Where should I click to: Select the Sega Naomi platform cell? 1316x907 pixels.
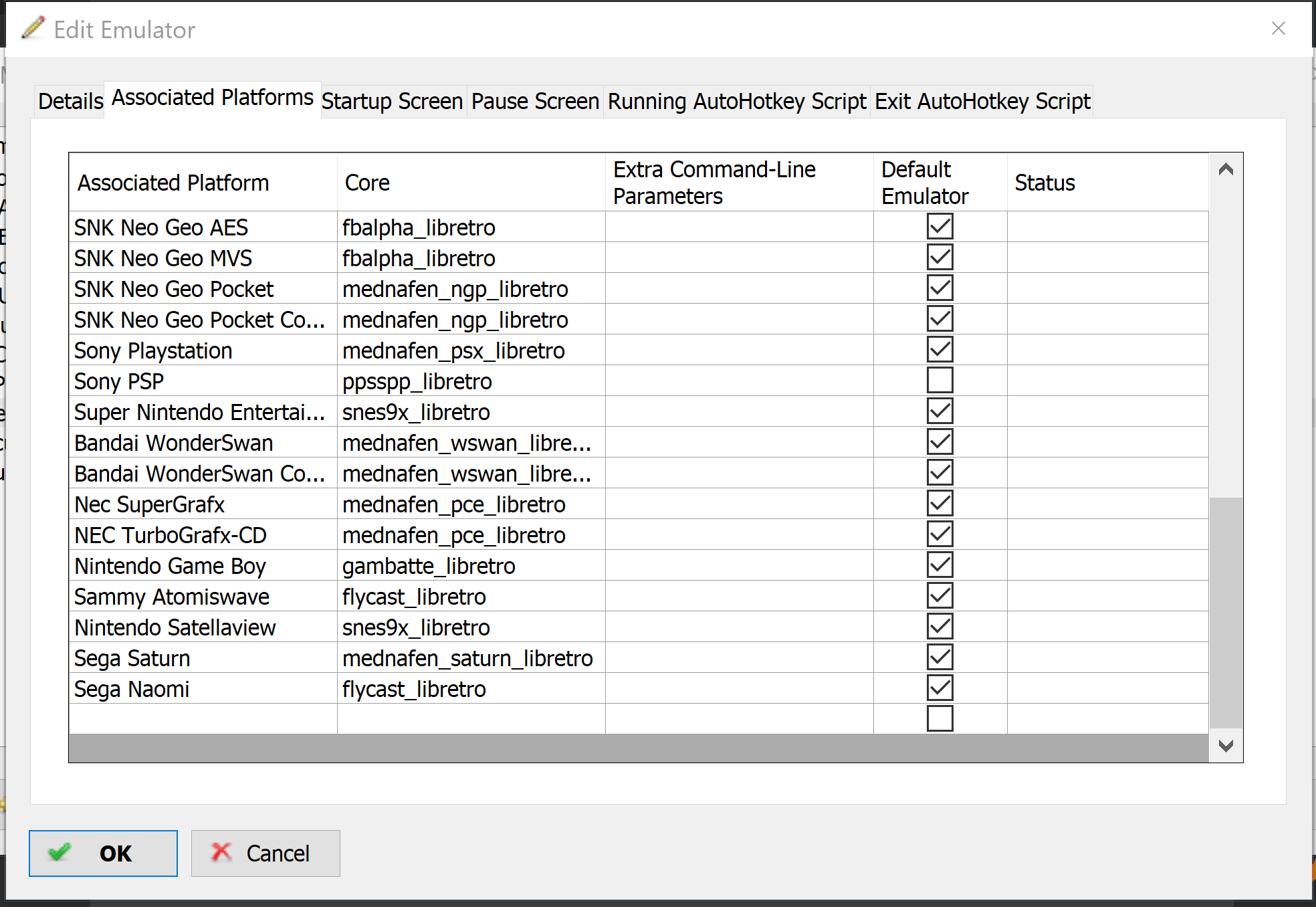coord(203,689)
